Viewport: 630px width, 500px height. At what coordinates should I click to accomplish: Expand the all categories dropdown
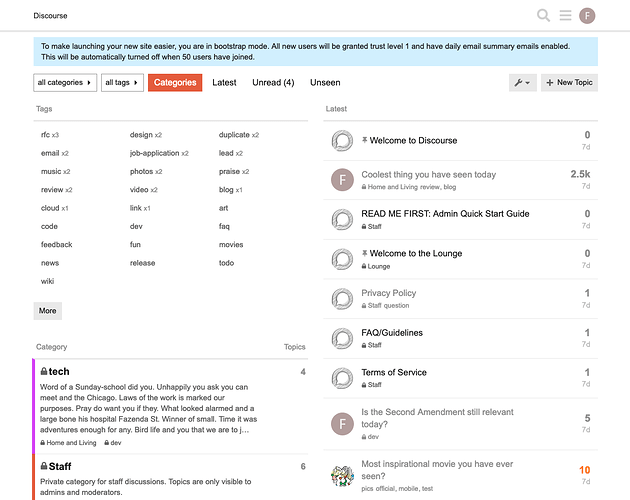pos(65,82)
